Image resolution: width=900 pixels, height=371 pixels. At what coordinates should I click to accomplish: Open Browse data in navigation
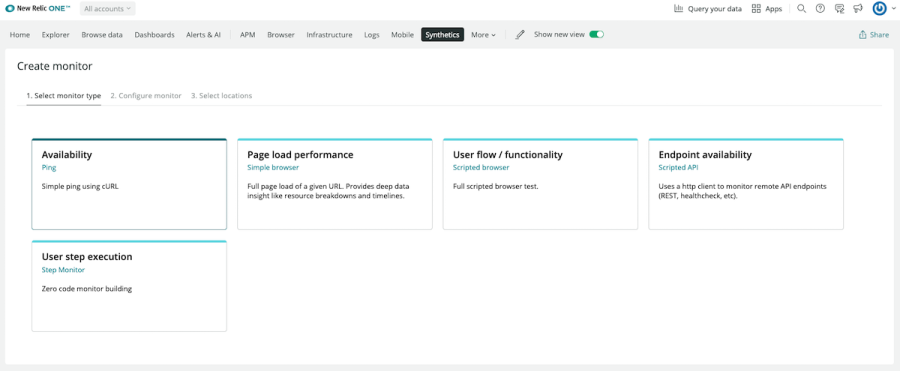tap(102, 34)
